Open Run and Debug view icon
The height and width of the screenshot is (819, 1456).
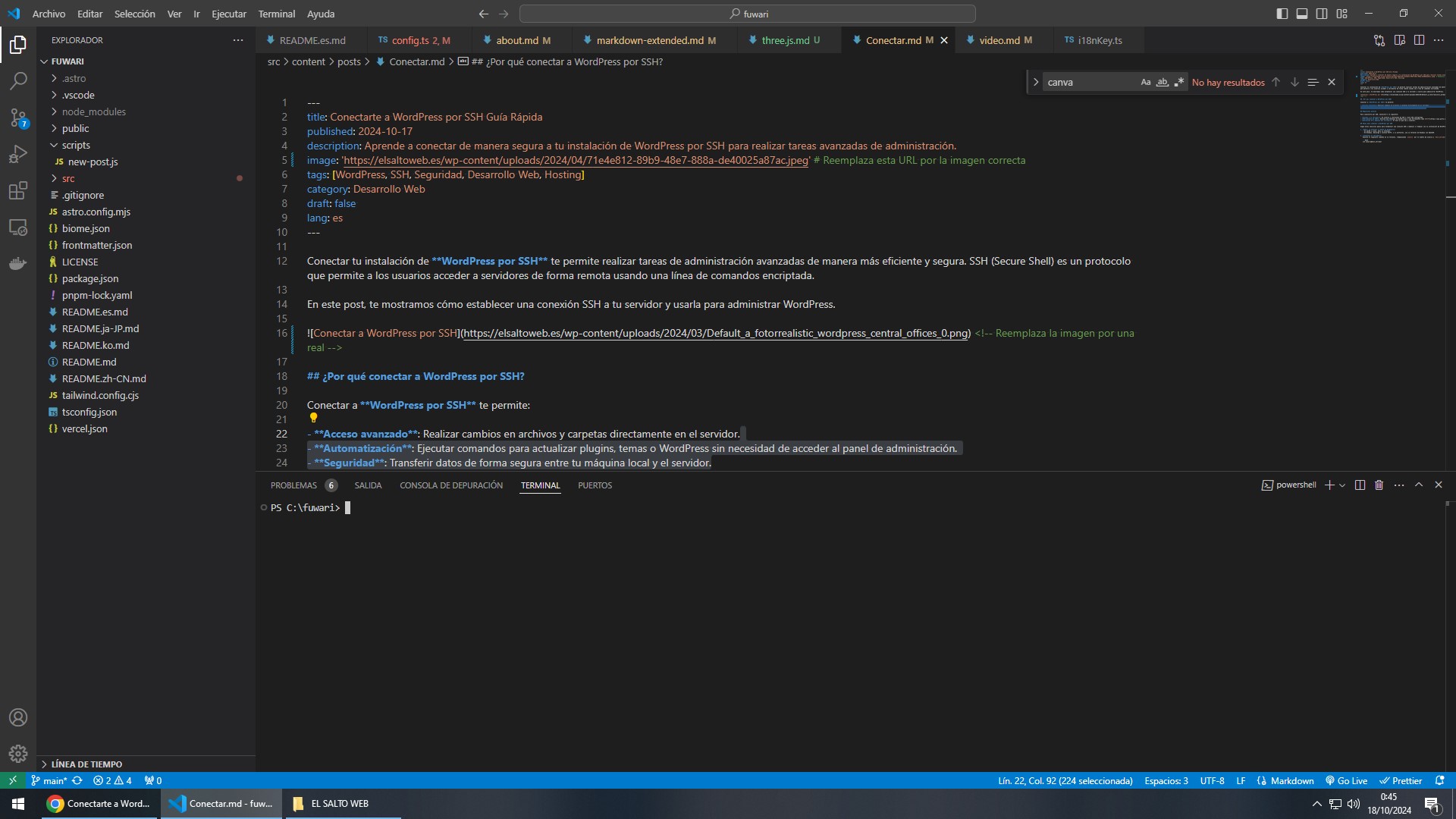tap(18, 154)
